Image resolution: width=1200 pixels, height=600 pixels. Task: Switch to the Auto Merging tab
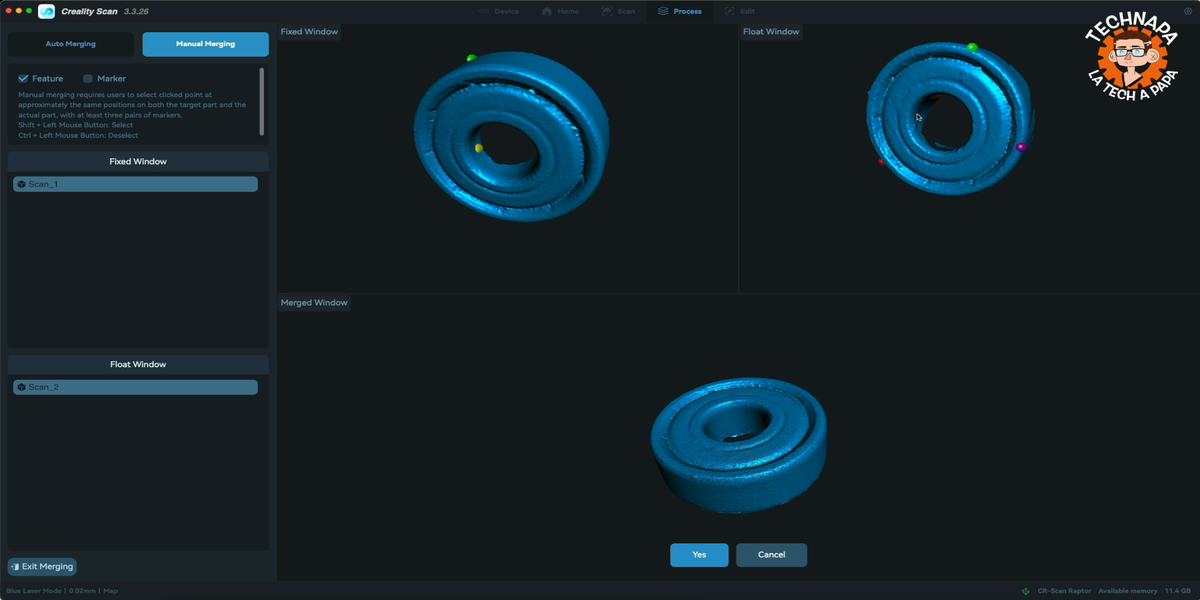[x=71, y=44]
